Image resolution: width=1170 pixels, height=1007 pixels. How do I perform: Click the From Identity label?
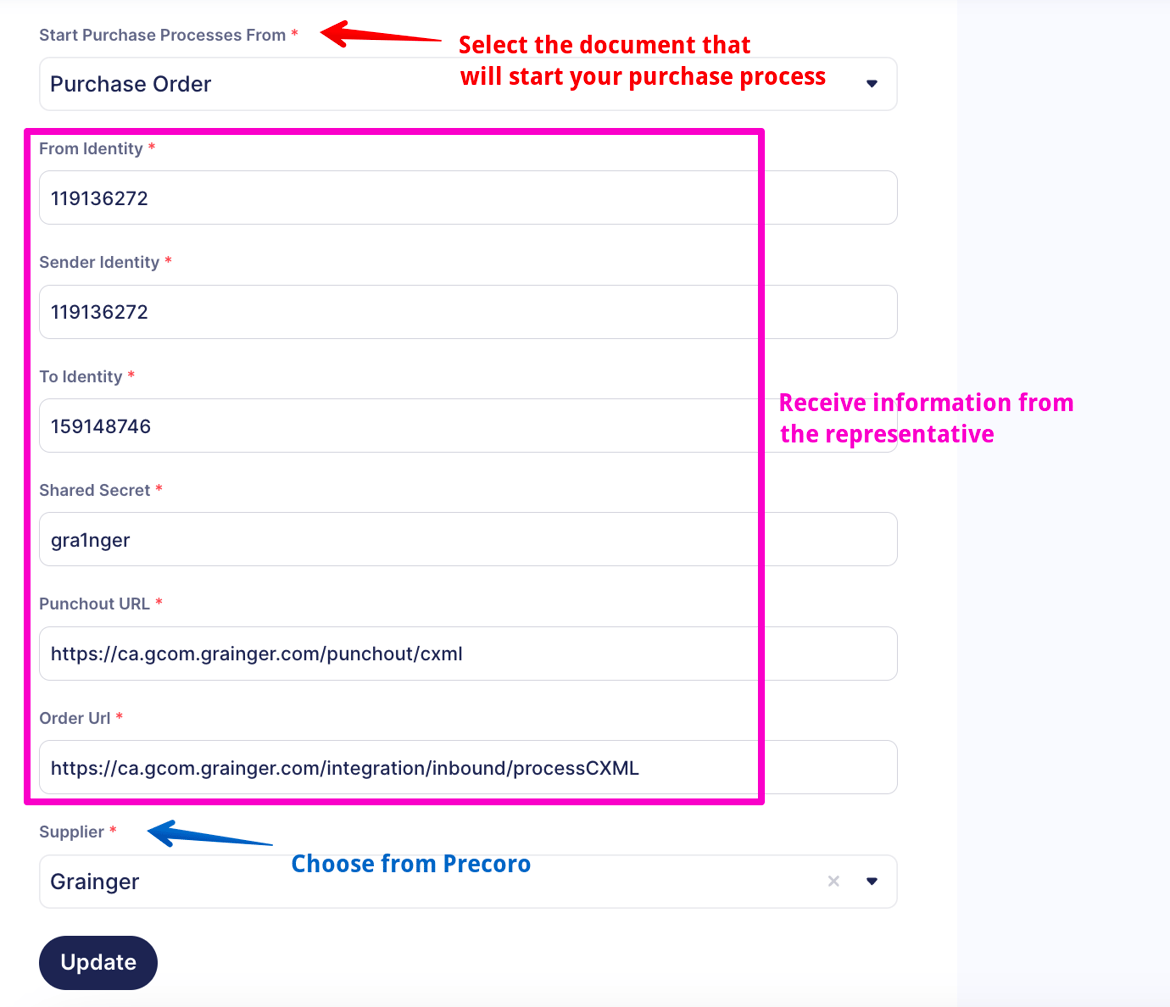click(91, 148)
